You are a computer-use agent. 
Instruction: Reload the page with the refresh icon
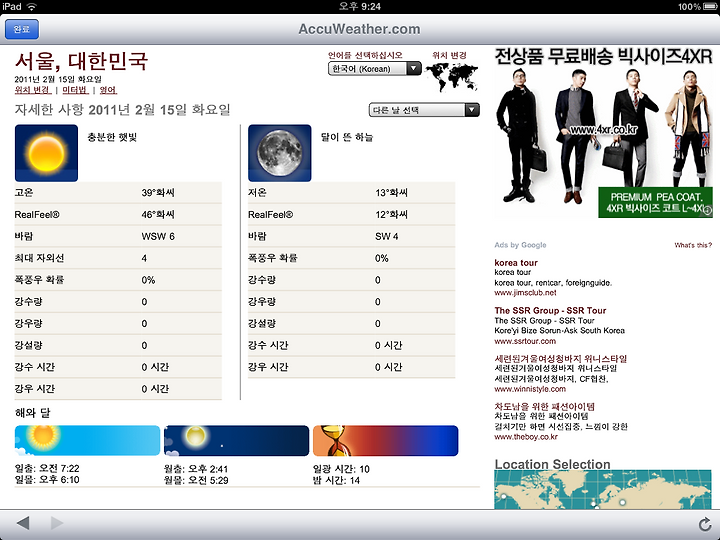[704, 524]
